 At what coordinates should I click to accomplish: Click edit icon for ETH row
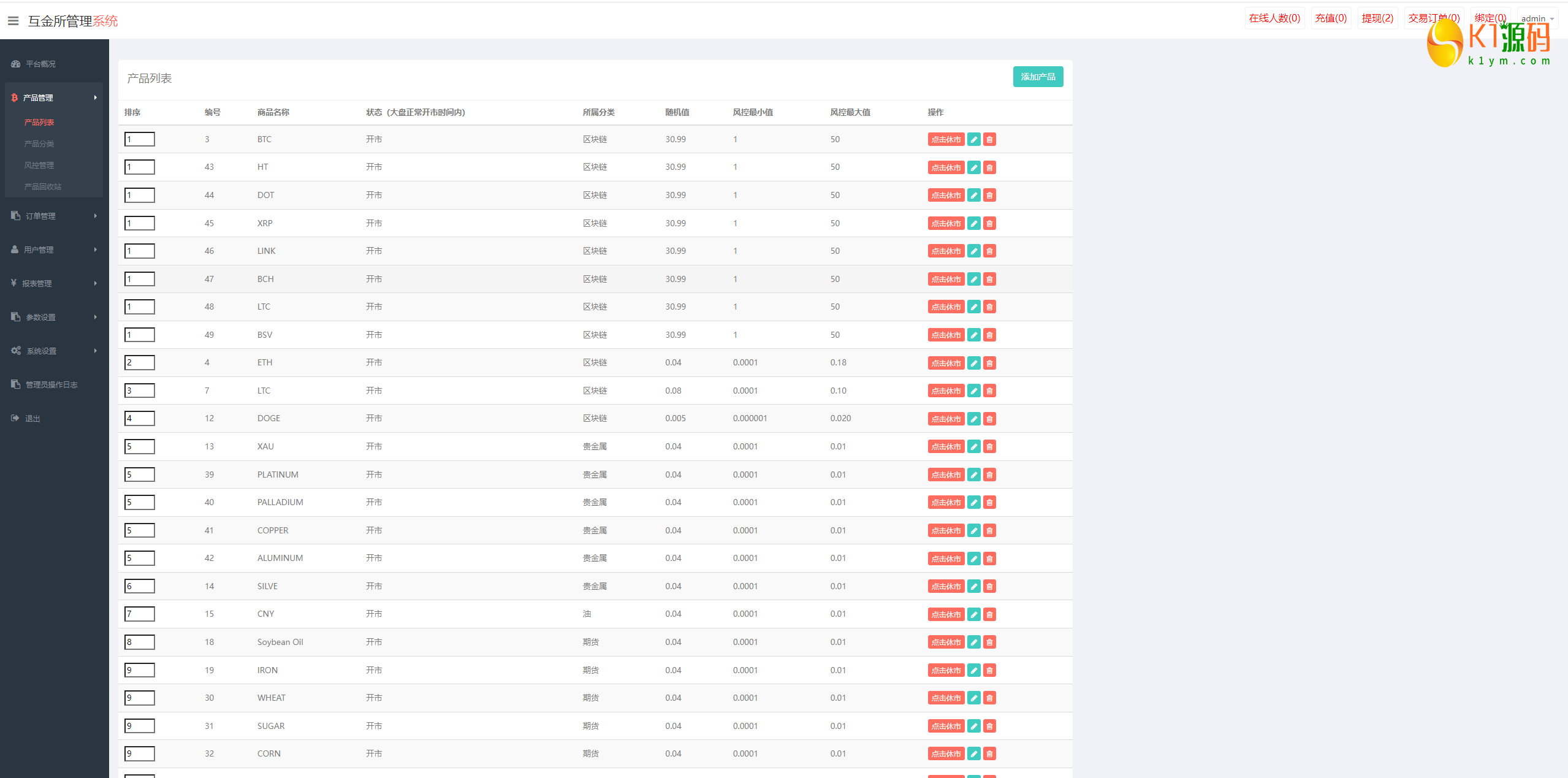pyautogui.click(x=973, y=363)
